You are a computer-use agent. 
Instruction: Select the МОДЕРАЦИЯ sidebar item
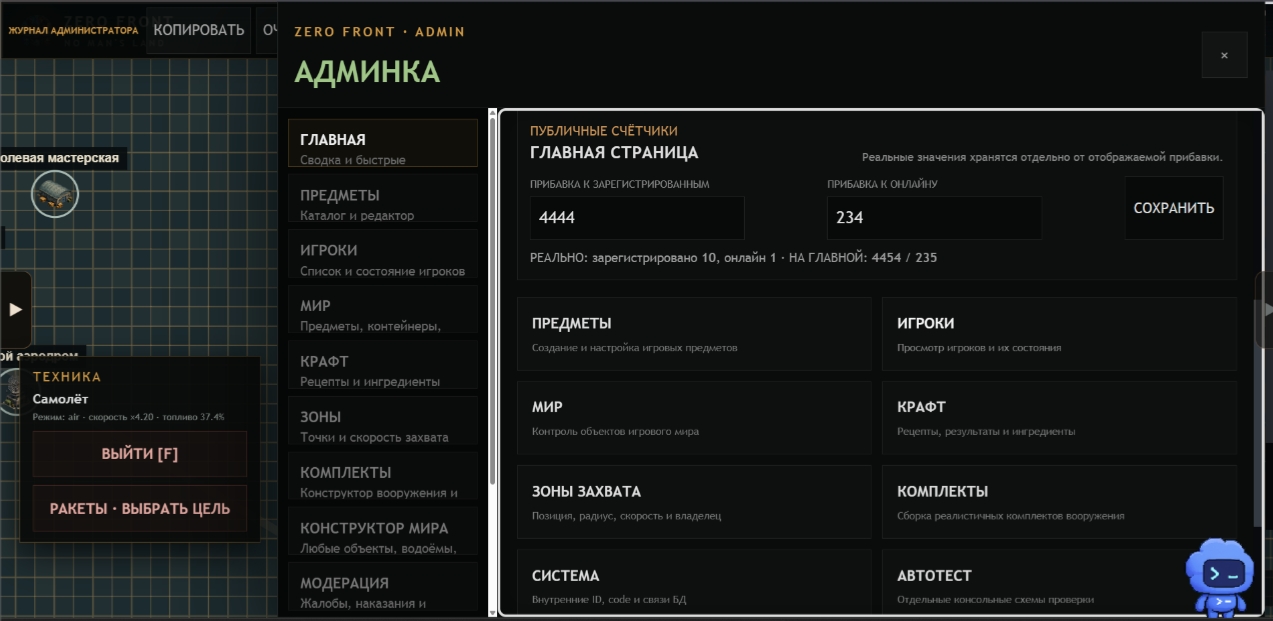coord(383,592)
